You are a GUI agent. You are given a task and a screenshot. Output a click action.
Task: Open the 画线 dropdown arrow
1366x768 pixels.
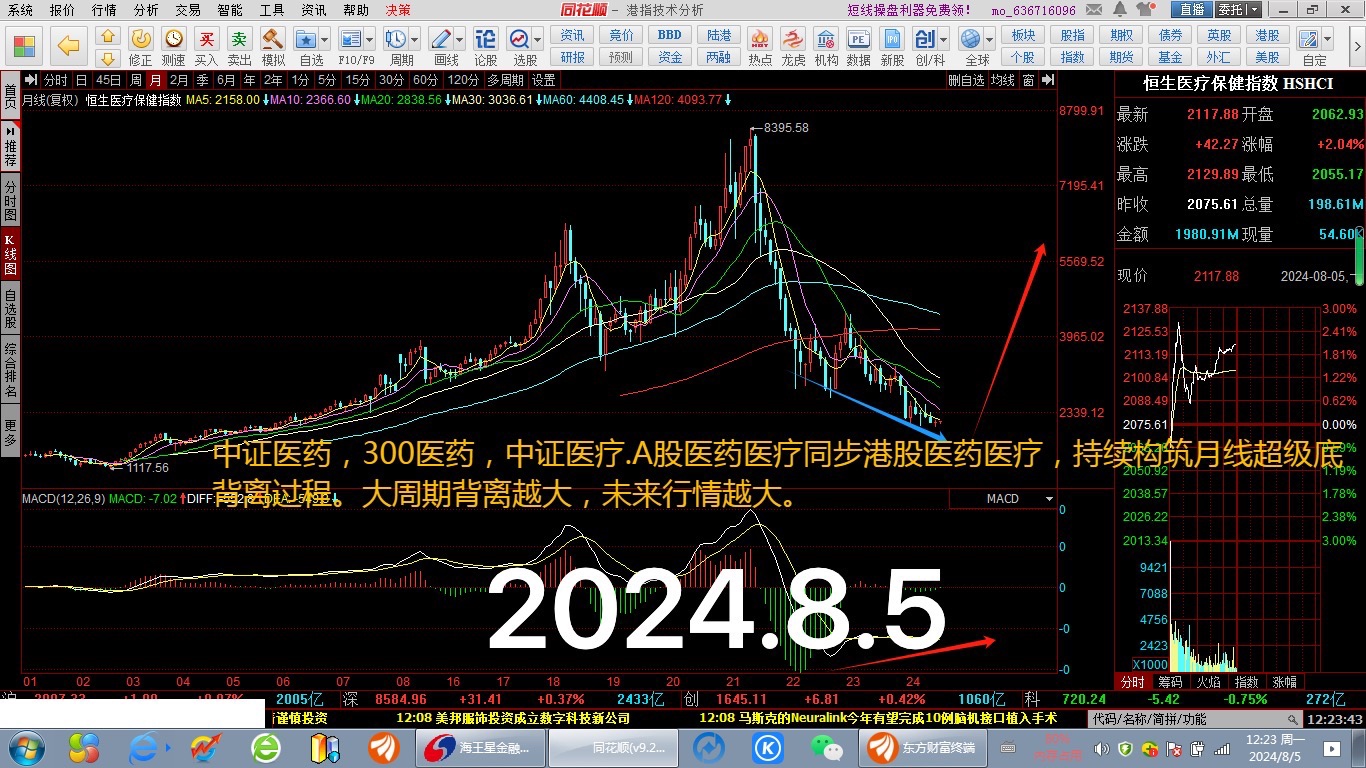click(x=459, y=39)
